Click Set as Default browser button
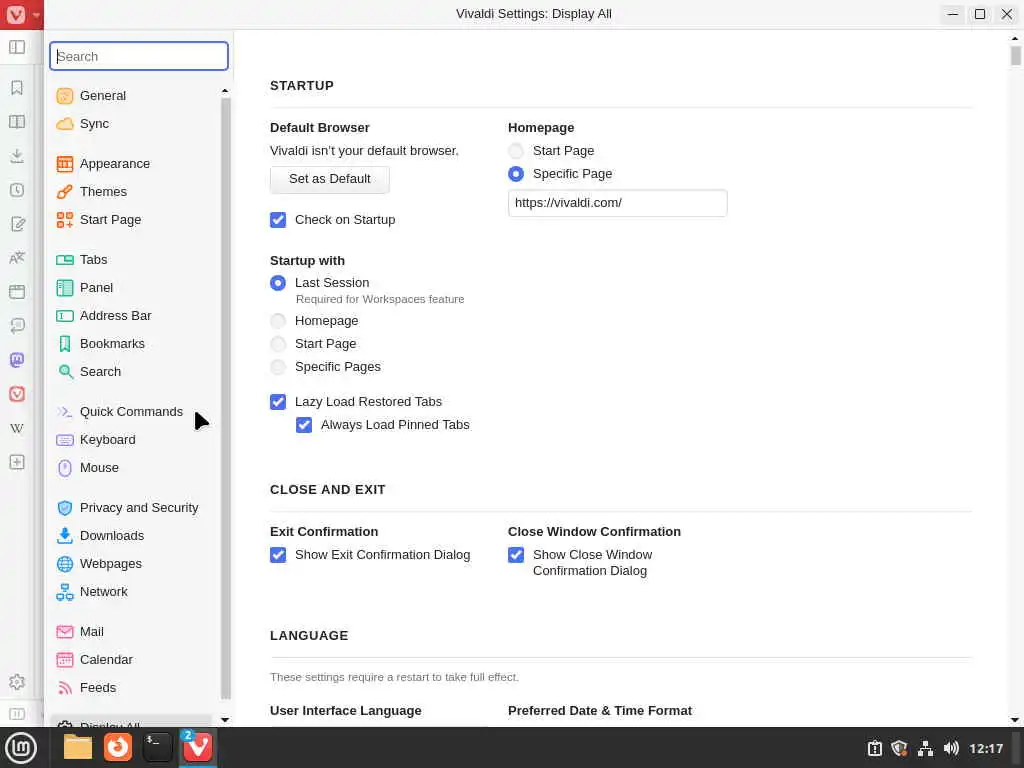The height and width of the screenshot is (768, 1024). point(330,179)
